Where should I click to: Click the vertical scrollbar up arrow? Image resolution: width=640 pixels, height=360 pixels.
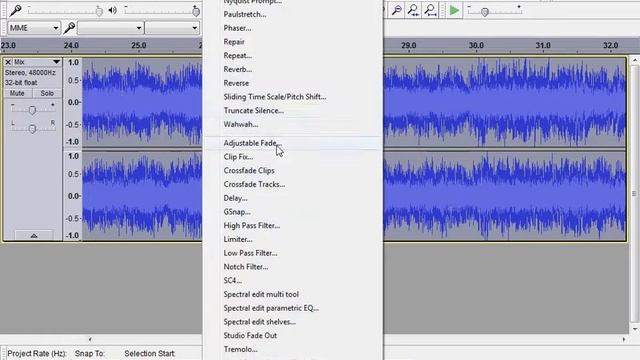tap(635, 60)
